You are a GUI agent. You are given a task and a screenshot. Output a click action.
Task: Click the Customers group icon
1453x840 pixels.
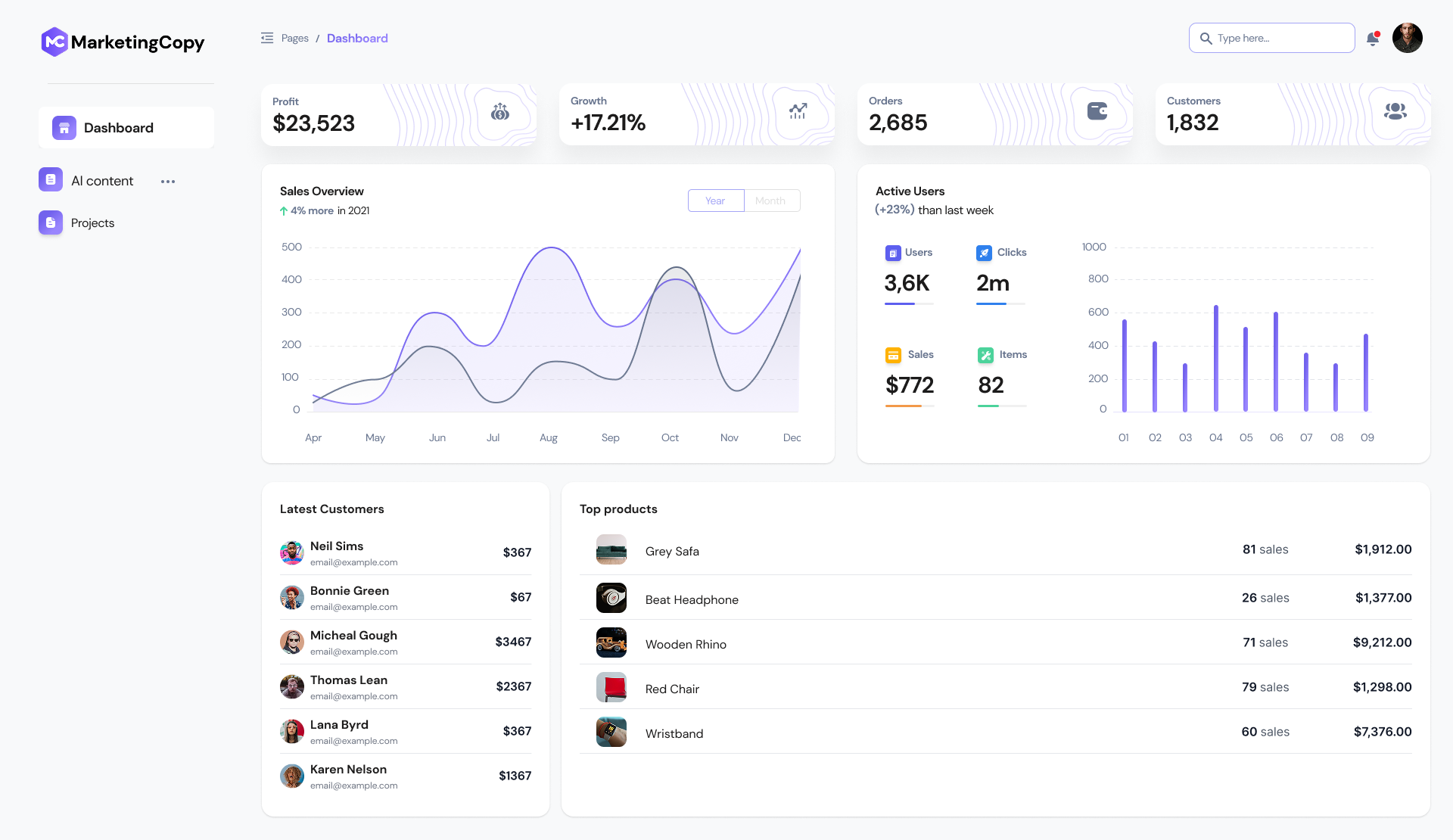pos(1395,111)
